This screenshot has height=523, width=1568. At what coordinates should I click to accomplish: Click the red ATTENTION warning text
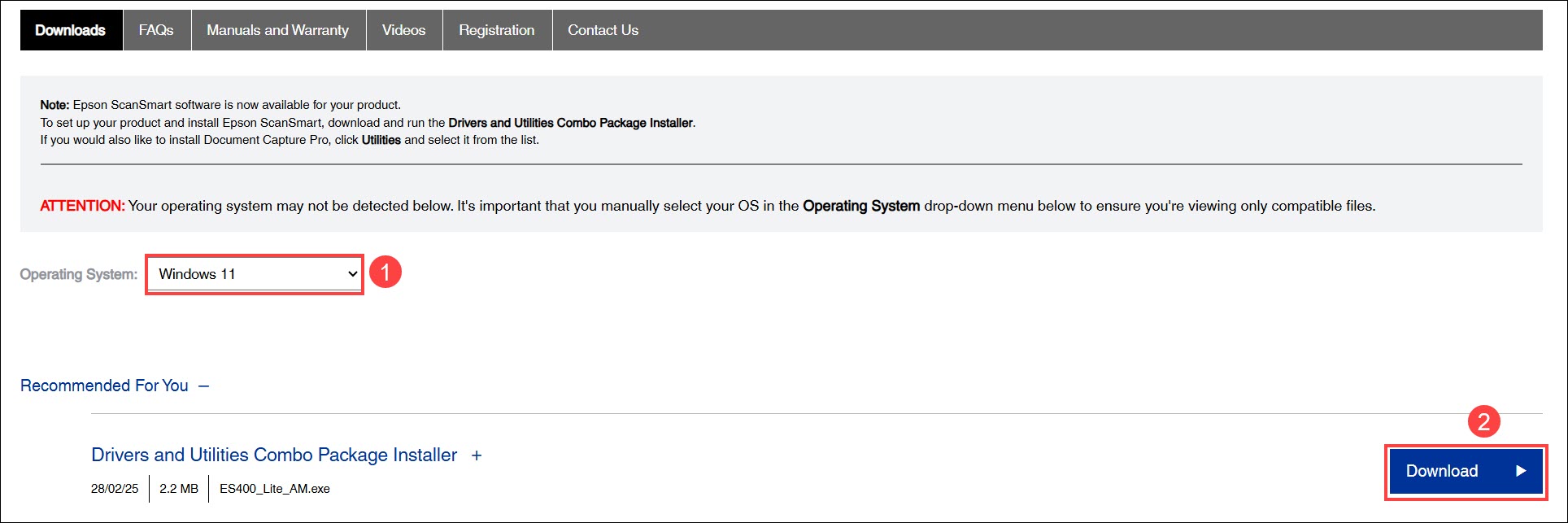(82, 206)
